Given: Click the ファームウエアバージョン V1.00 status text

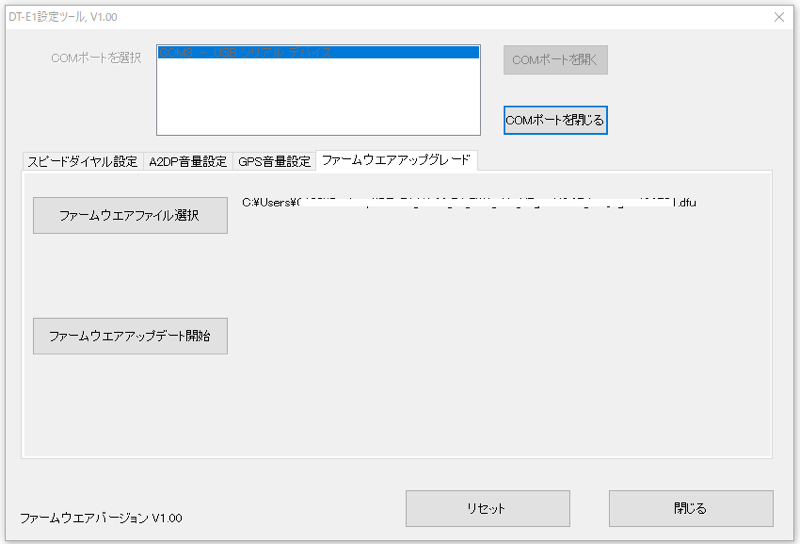Looking at the screenshot, I should pyautogui.click(x=101, y=518).
